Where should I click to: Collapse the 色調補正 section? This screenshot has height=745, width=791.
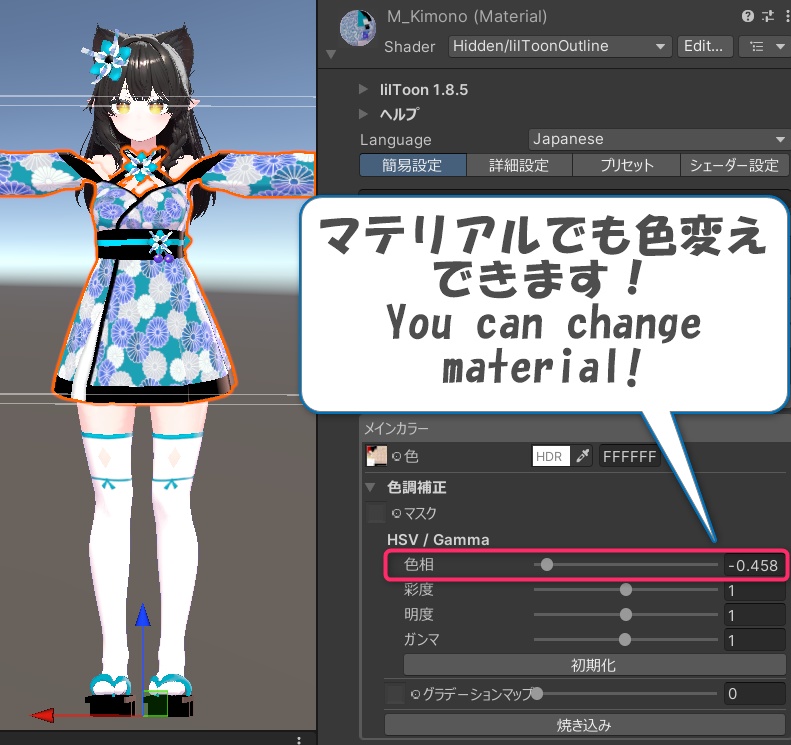[x=371, y=487]
